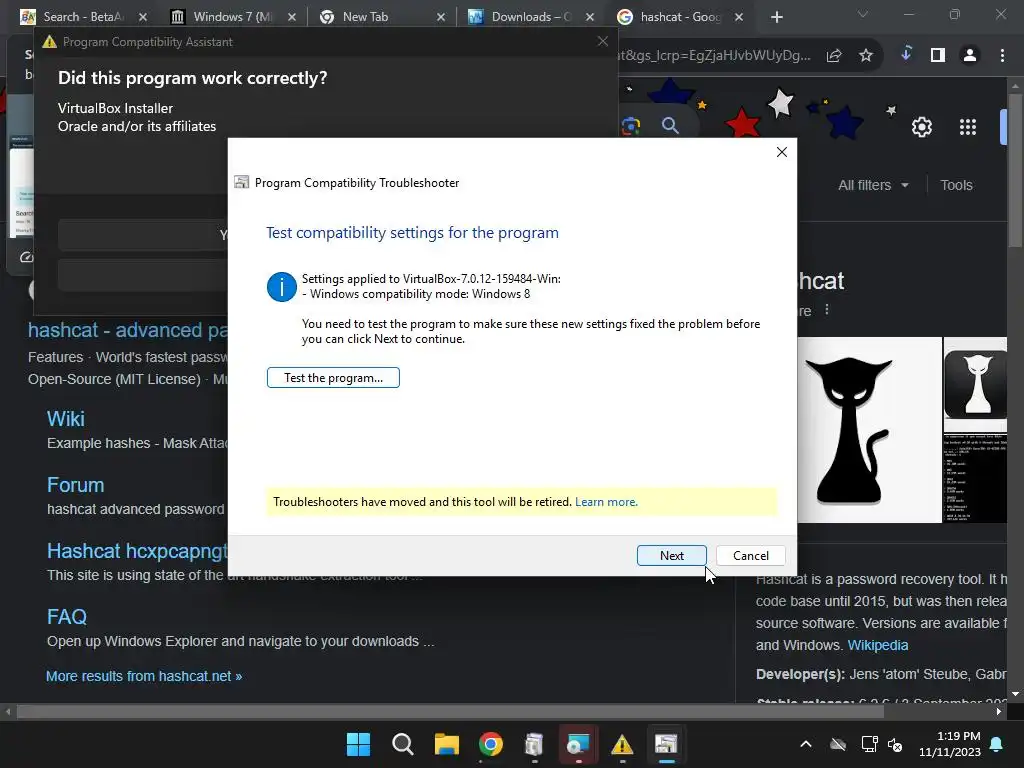Click the Tools button in Google search
The width and height of the screenshot is (1024, 768).
point(956,185)
